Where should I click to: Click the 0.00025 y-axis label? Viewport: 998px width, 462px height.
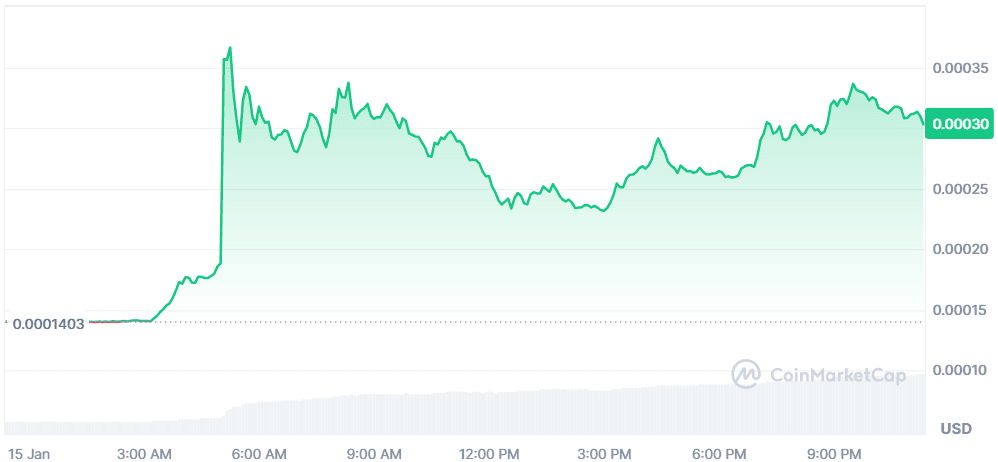[960, 189]
